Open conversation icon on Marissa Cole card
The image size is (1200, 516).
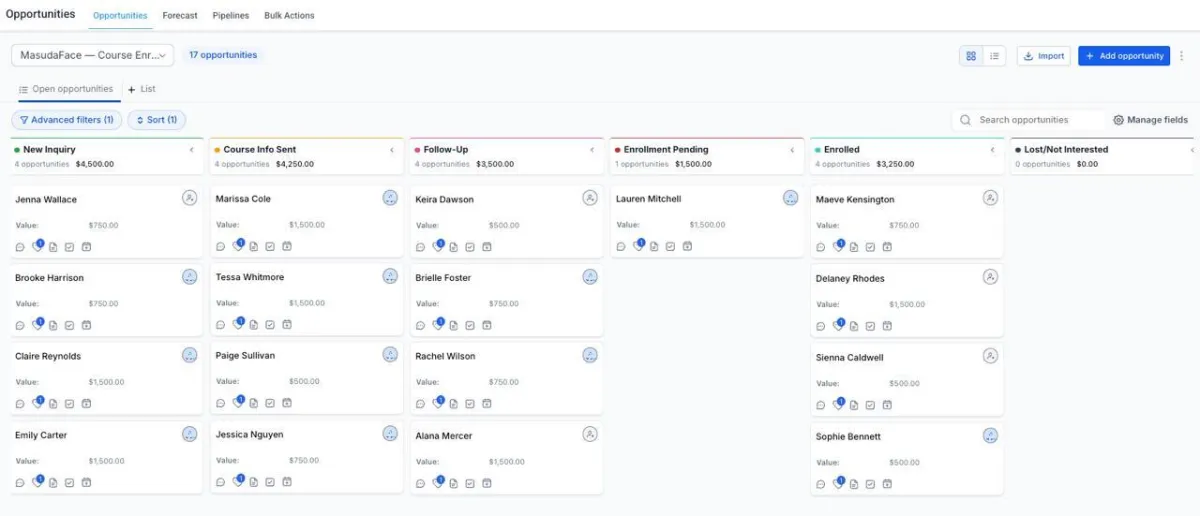(220, 246)
